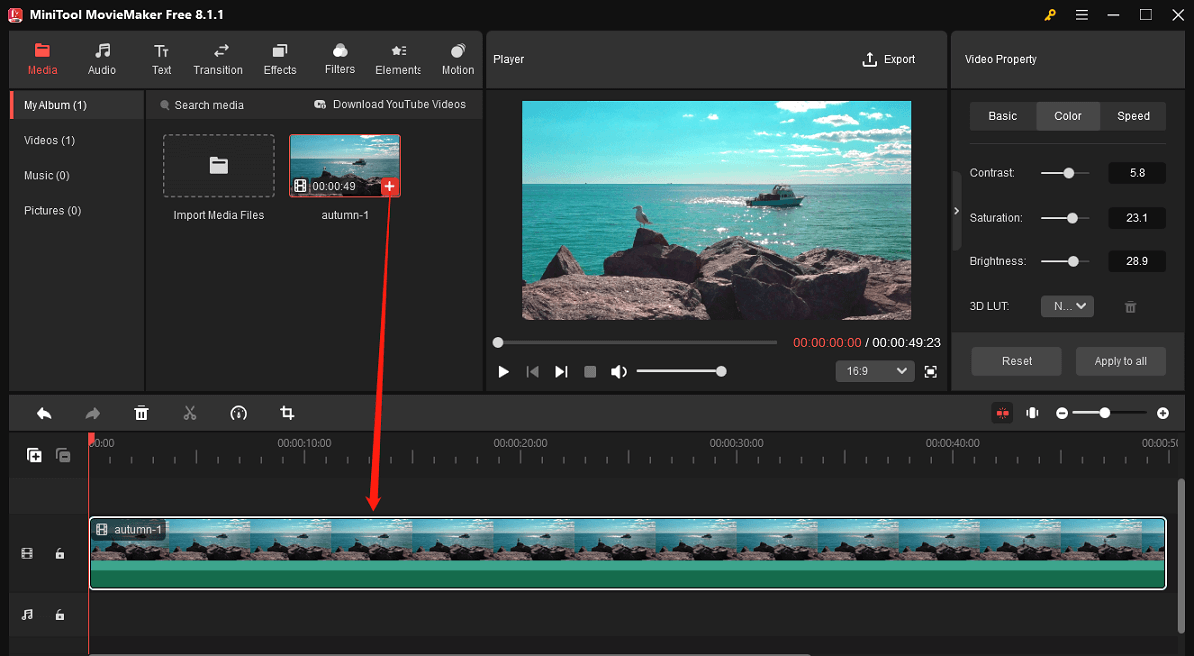Click the Brightness value field 28.9
1194x656 pixels.
1137,261
